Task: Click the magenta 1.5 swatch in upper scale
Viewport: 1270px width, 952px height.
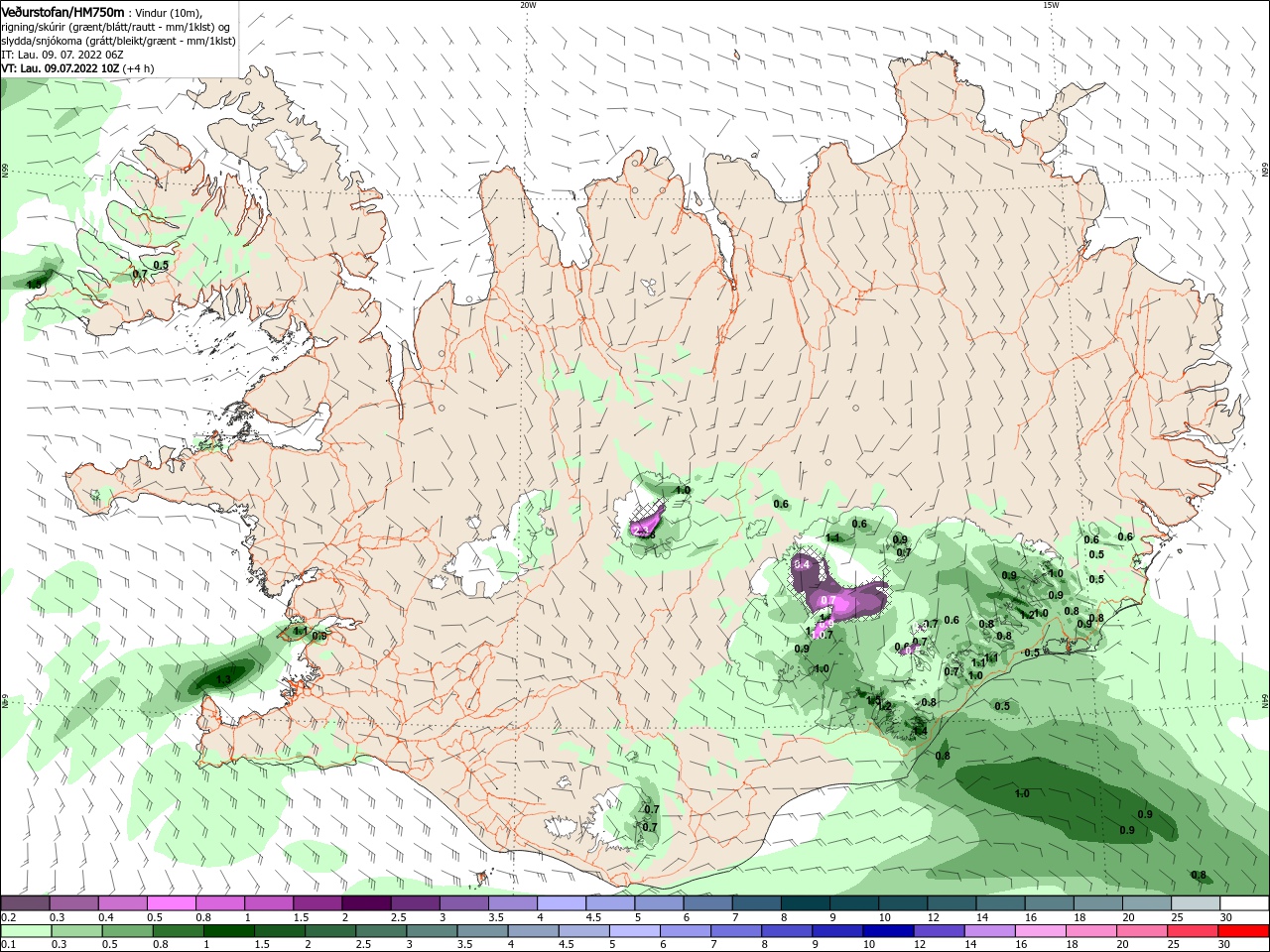Action: point(317,903)
